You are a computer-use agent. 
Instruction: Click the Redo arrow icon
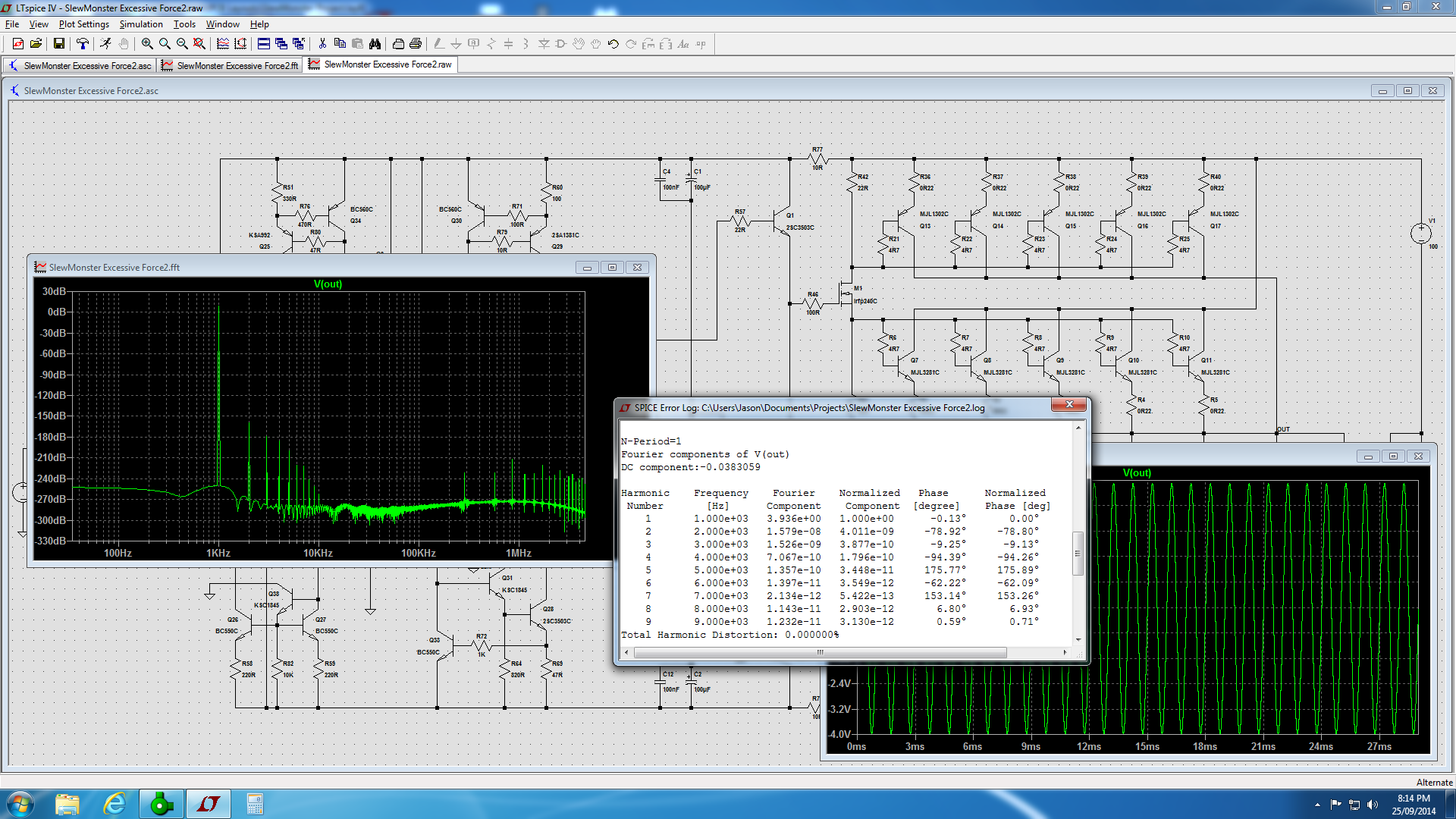(x=631, y=44)
